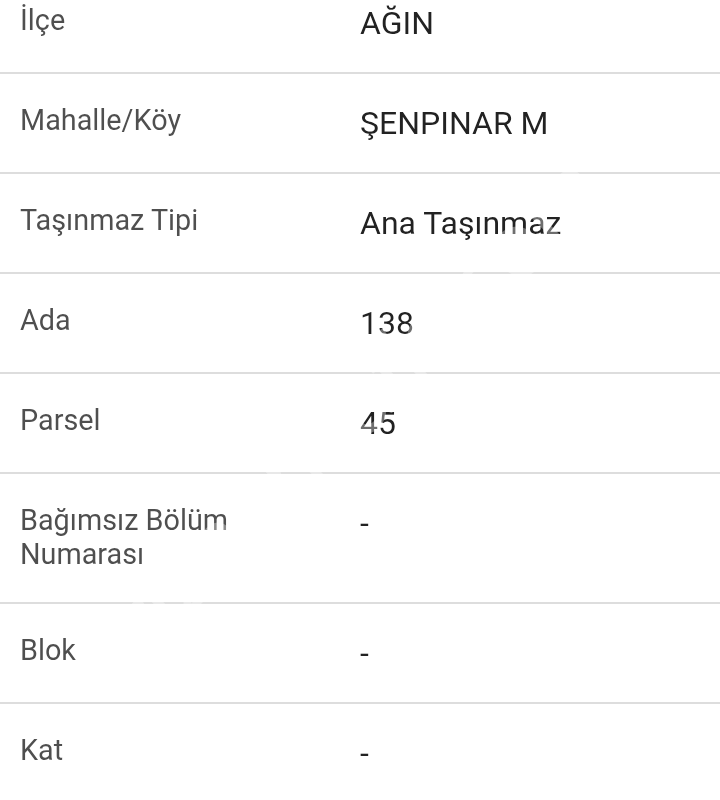This screenshot has width=720, height=800.
Task: Select the Parsel value 45
Action: [x=378, y=424]
